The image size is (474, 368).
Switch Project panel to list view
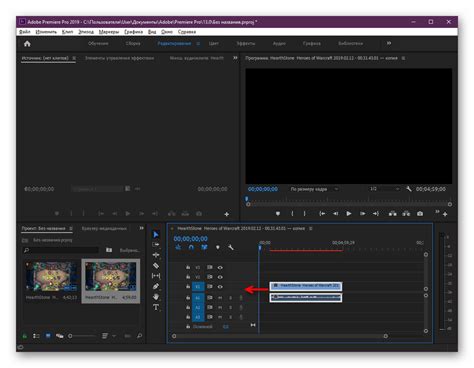[x=36, y=336]
